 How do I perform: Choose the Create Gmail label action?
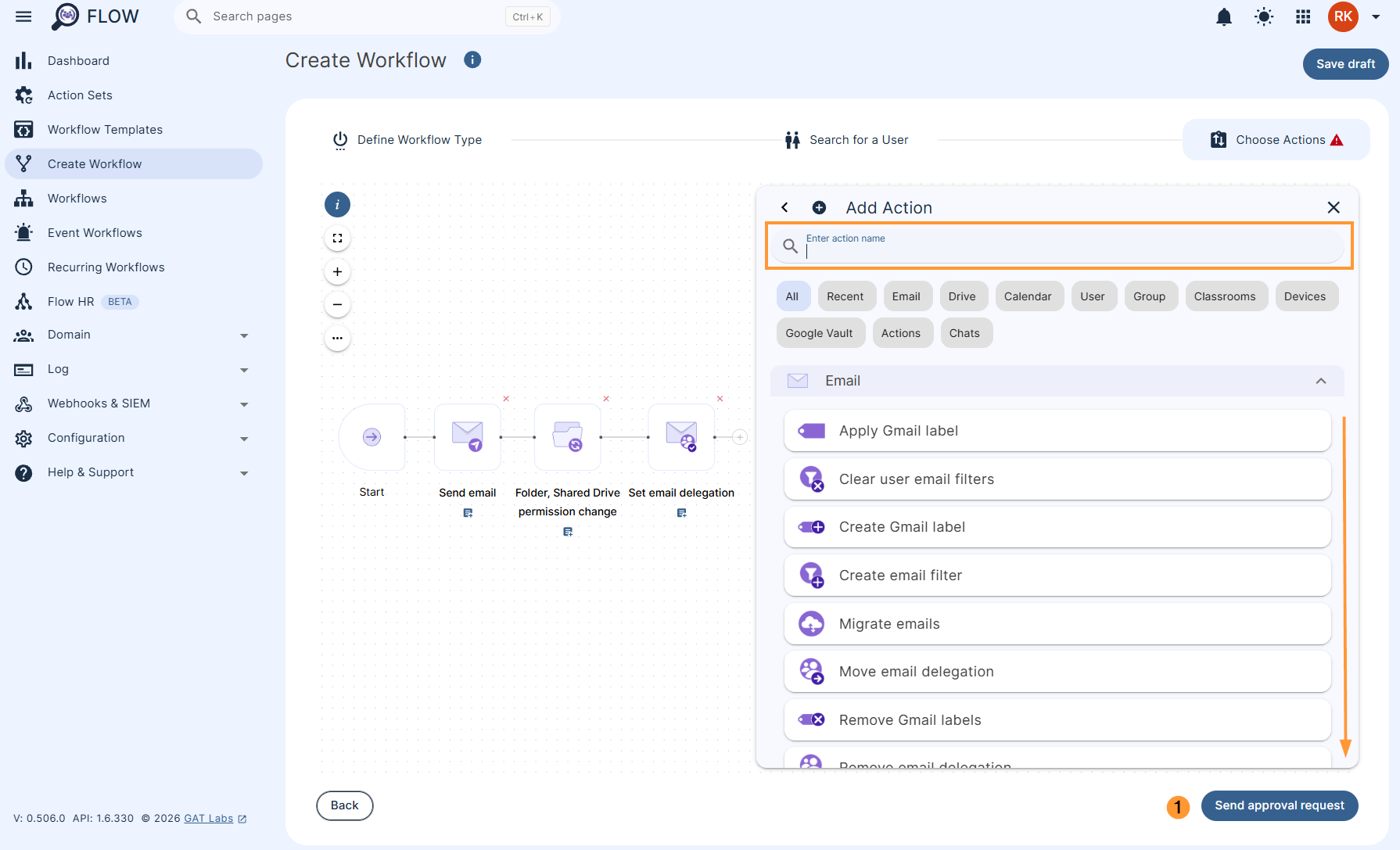click(x=1057, y=527)
